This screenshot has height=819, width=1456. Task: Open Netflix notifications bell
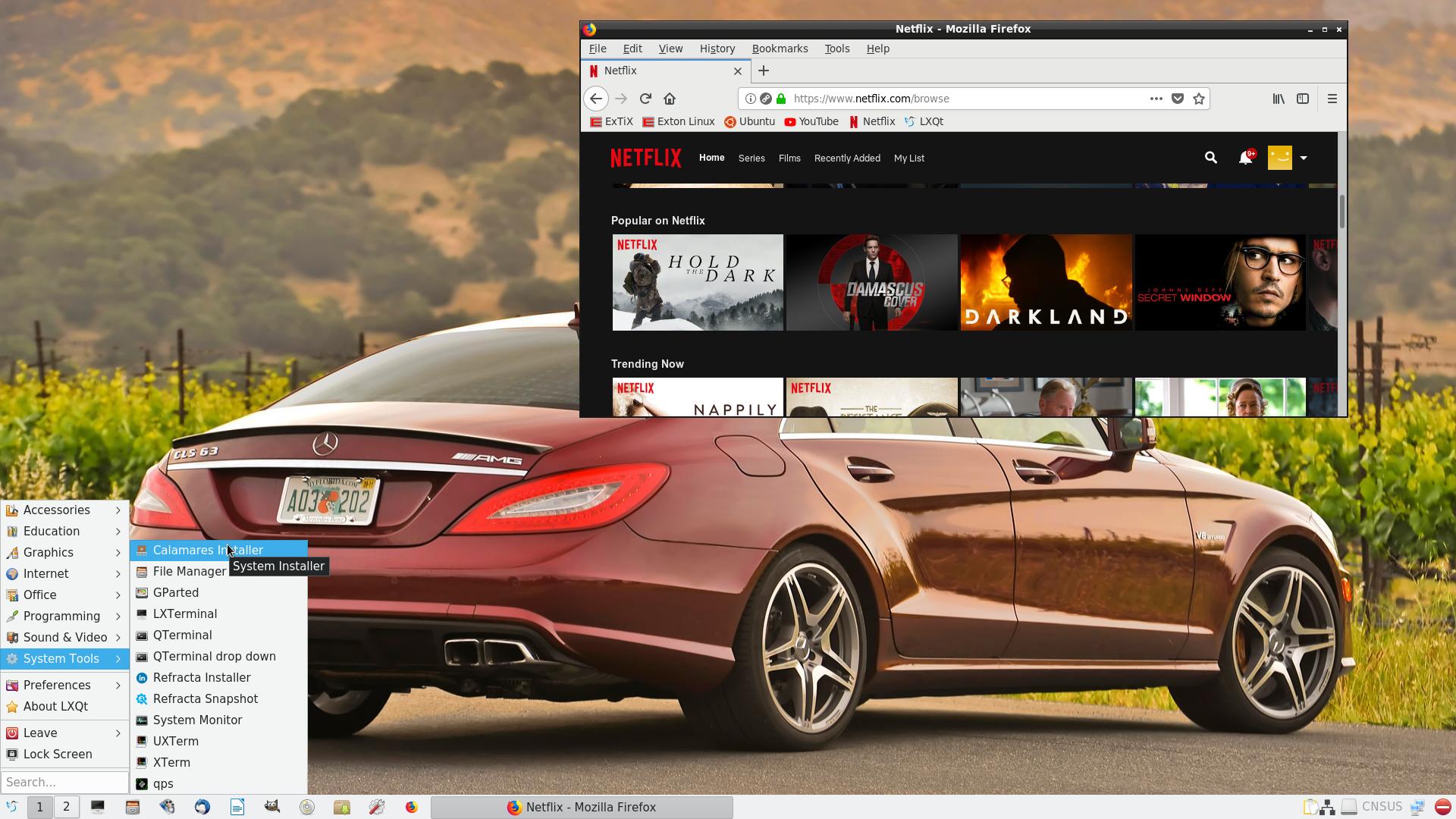tap(1244, 158)
